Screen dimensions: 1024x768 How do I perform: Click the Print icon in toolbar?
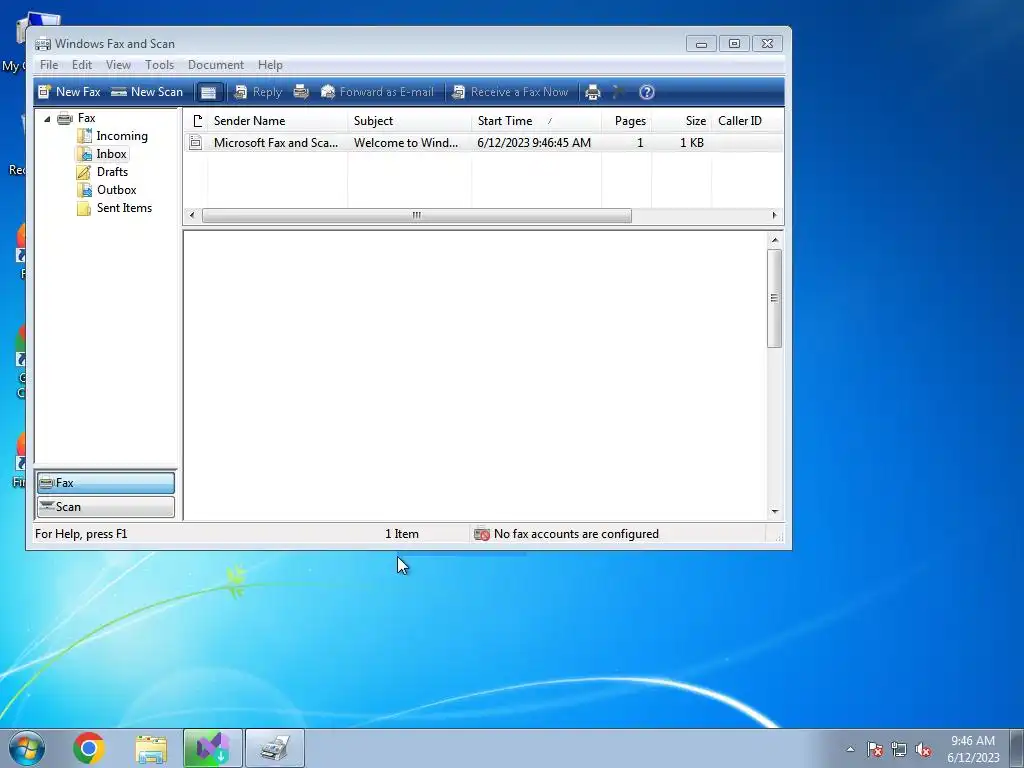pos(592,92)
